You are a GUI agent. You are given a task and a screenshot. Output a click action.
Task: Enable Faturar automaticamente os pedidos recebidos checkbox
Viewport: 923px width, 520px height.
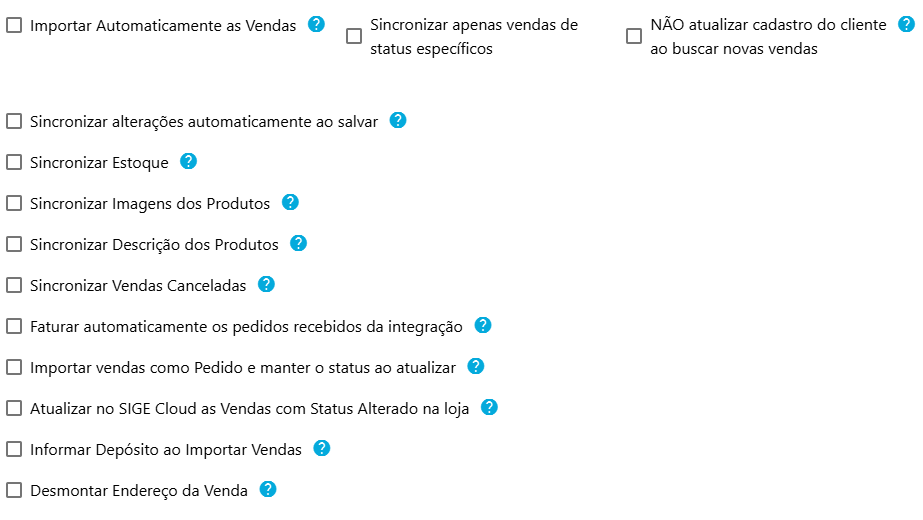pos(14,326)
